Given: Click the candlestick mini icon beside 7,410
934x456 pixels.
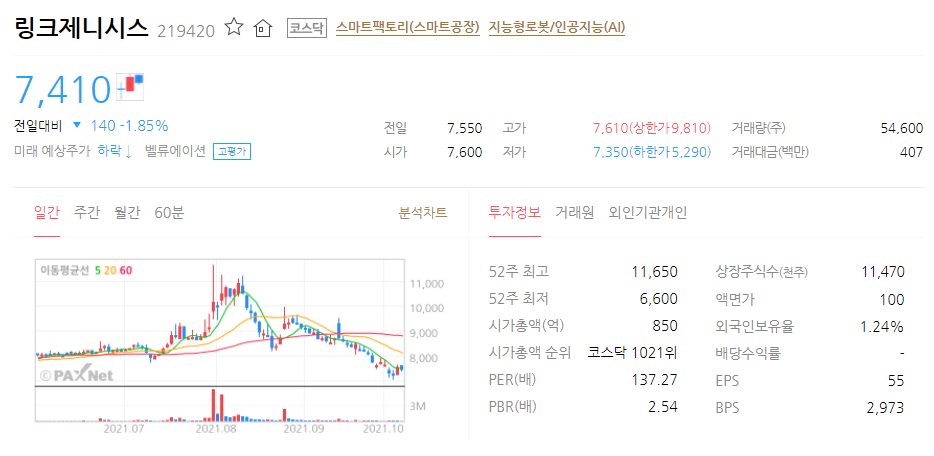Looking at the screenshot, I should coord(130,87).
